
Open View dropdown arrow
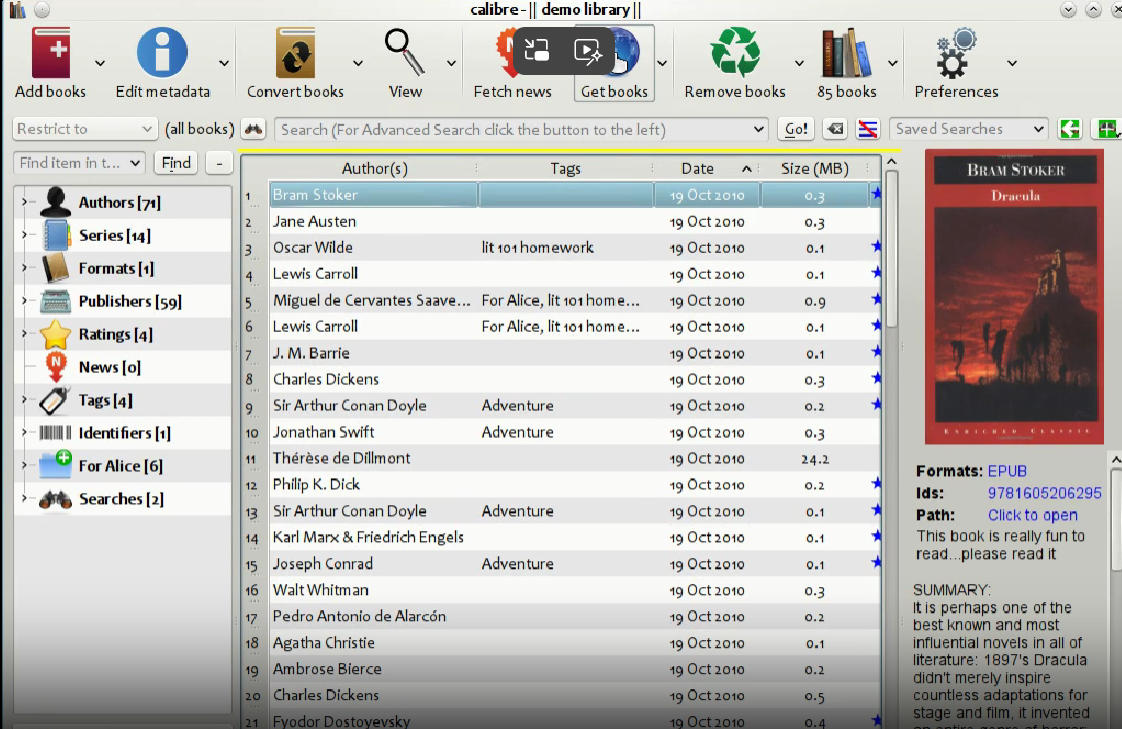click(451, 63)
